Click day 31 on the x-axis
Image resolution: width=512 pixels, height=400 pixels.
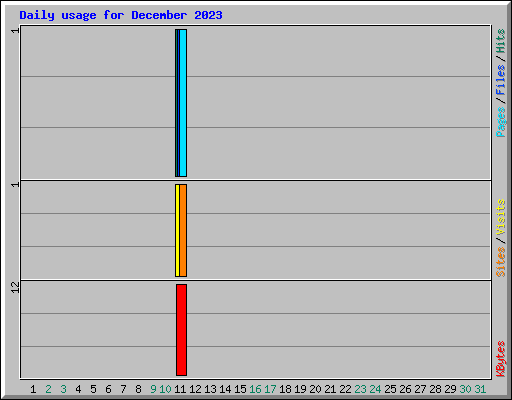(x=480, y=389)
